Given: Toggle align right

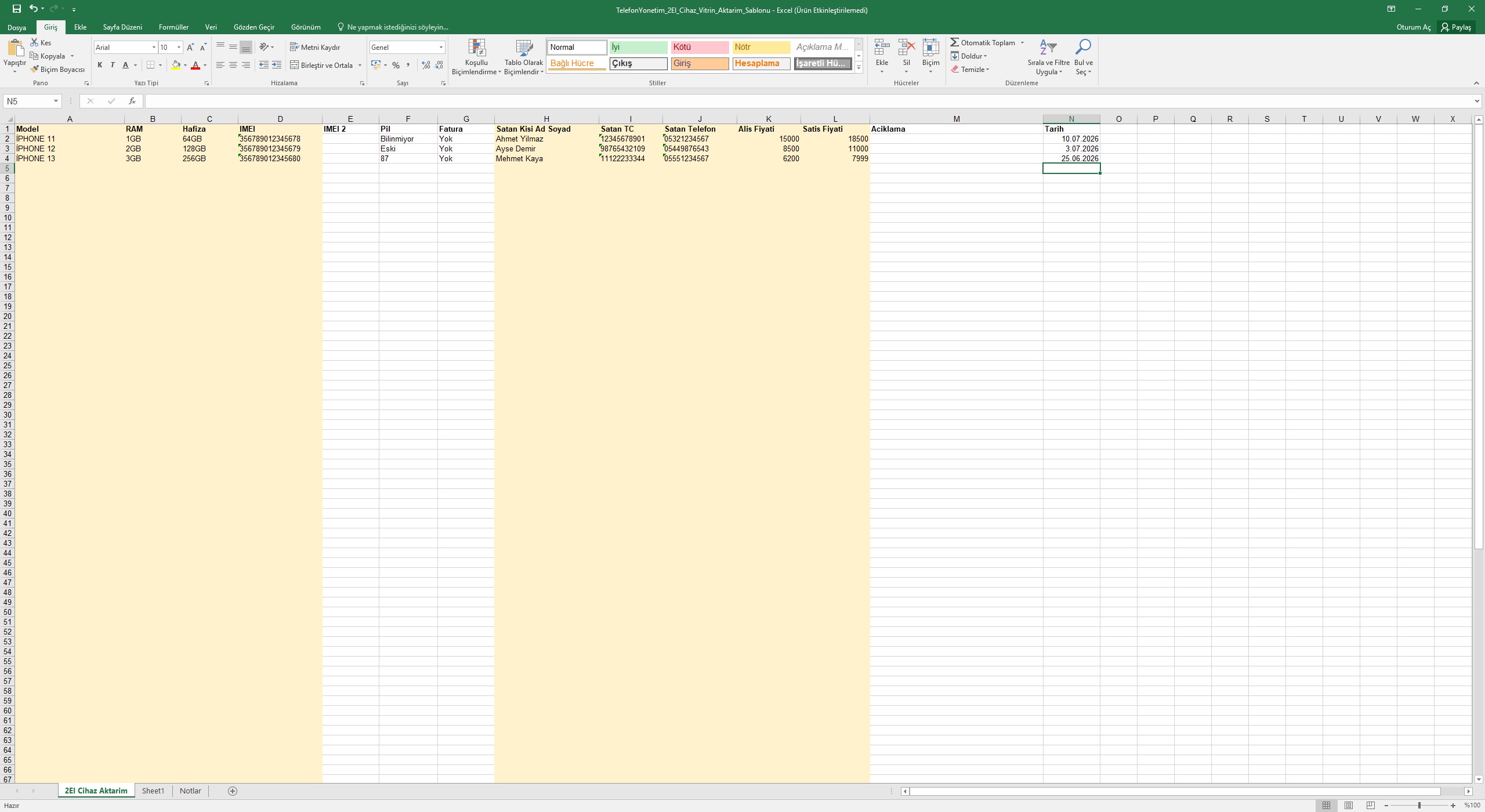Looking at the screenshot, I should [x=245, y=65].
